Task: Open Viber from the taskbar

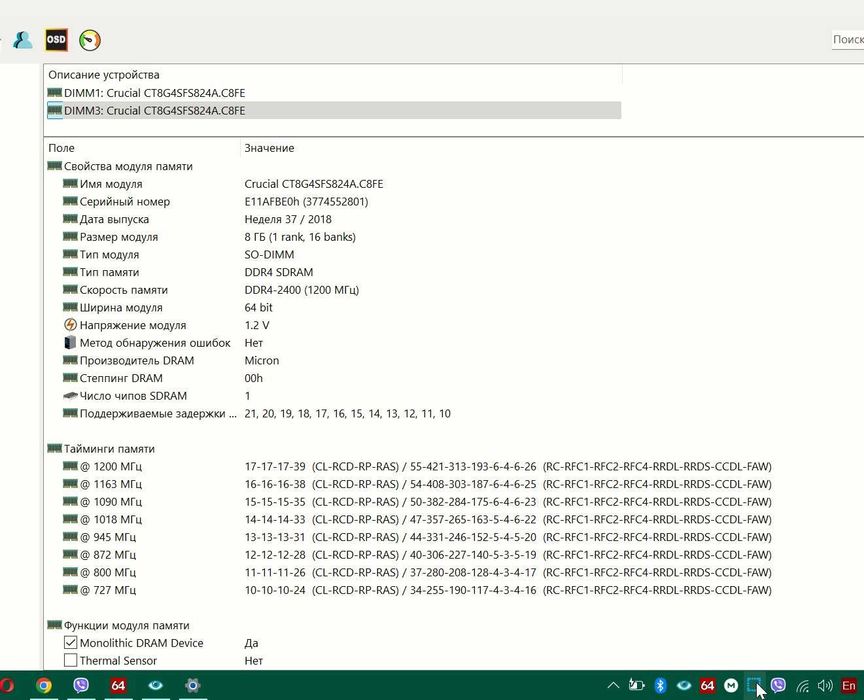Action: pyautogui.click(x=81, y=685)
